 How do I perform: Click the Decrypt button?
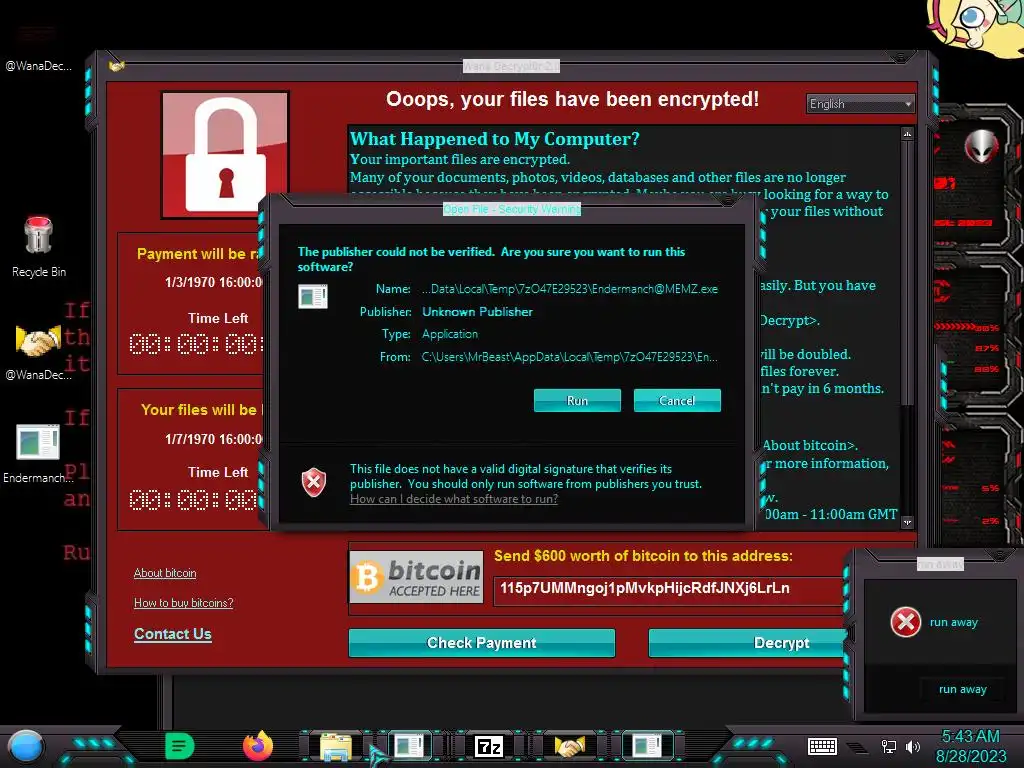pyautogui.click(x=748, y=643)
